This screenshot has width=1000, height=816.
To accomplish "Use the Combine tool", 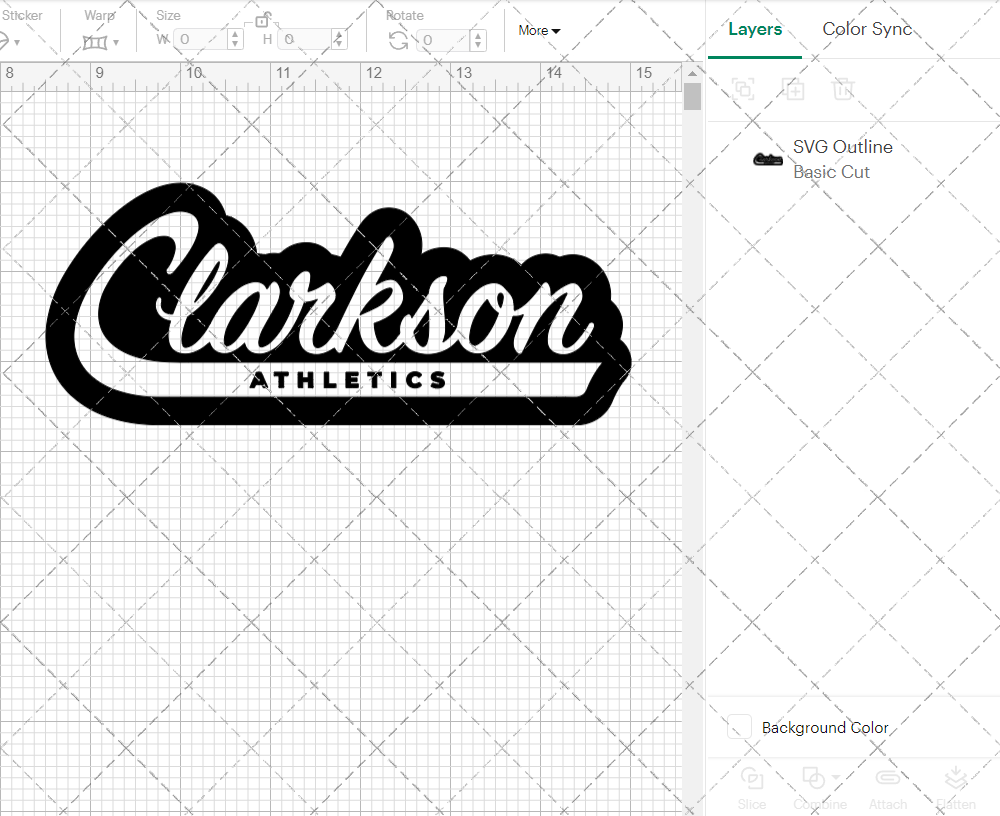I will point(815,787).
